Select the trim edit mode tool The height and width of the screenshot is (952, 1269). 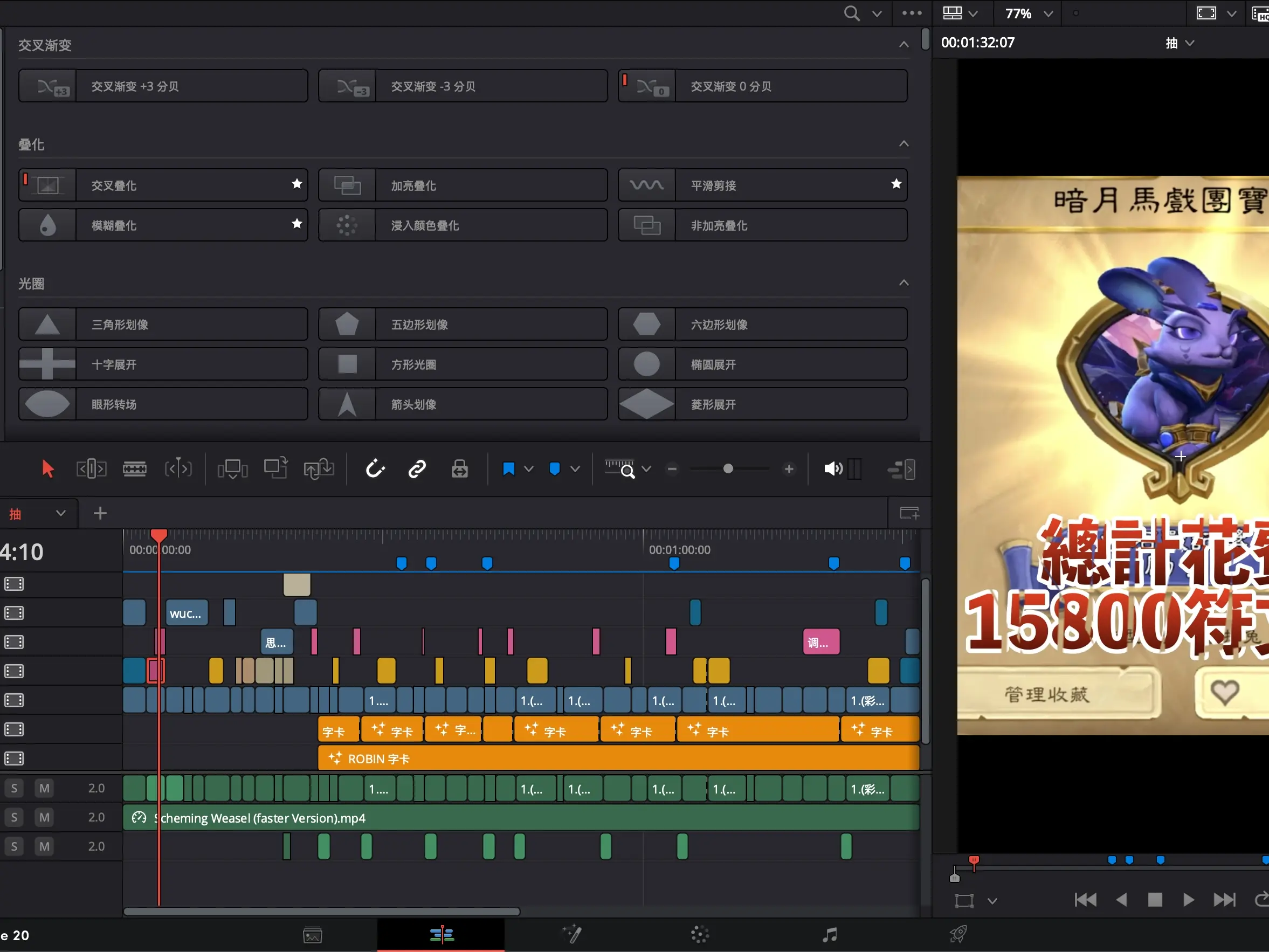click(x=91, y=469)
